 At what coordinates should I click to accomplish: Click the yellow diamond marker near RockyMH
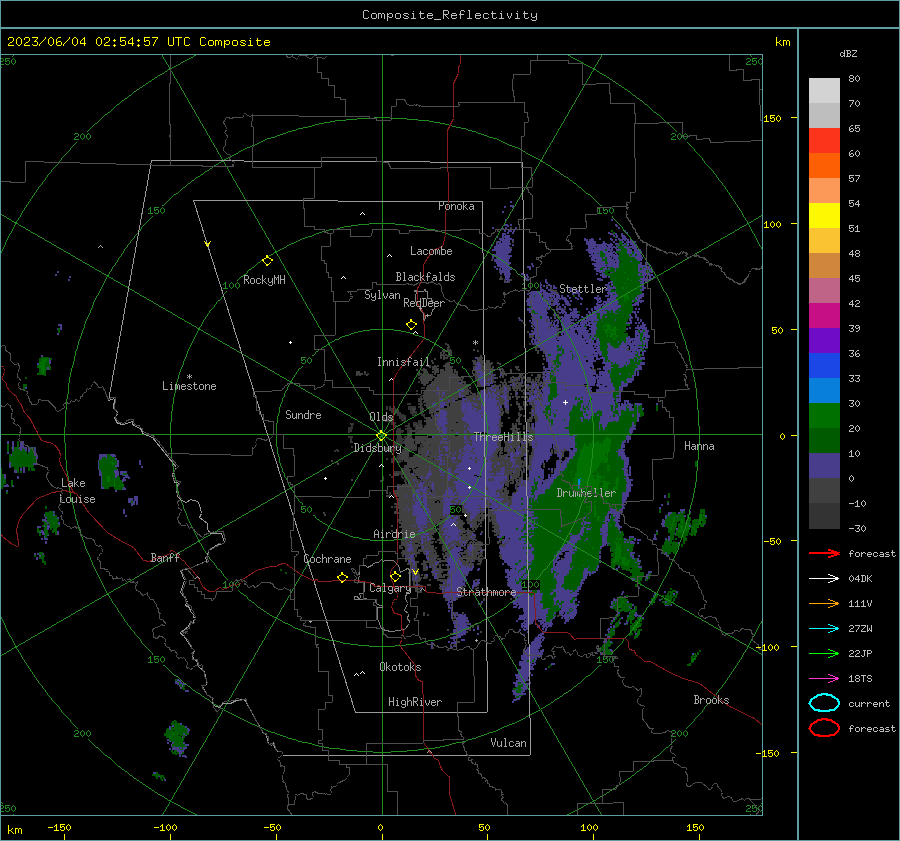[x=267, y=261]
